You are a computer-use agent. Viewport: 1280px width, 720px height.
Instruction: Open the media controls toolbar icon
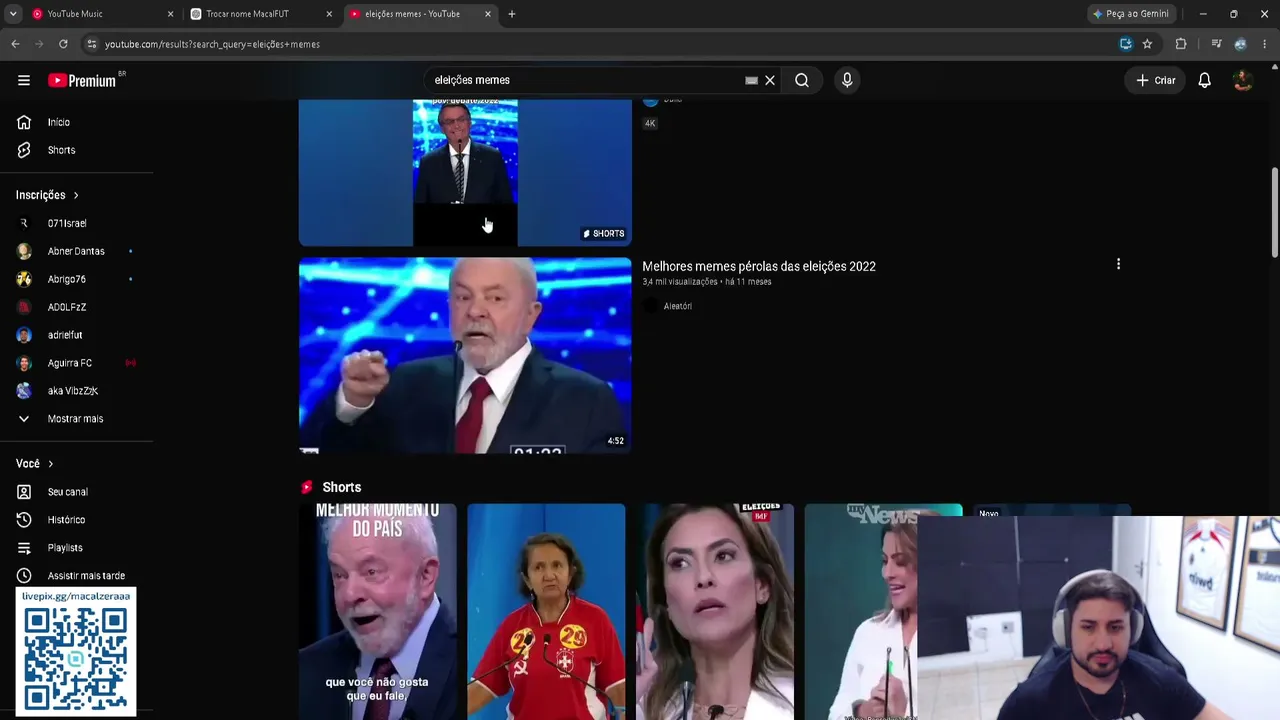[x=1216, y=44]
